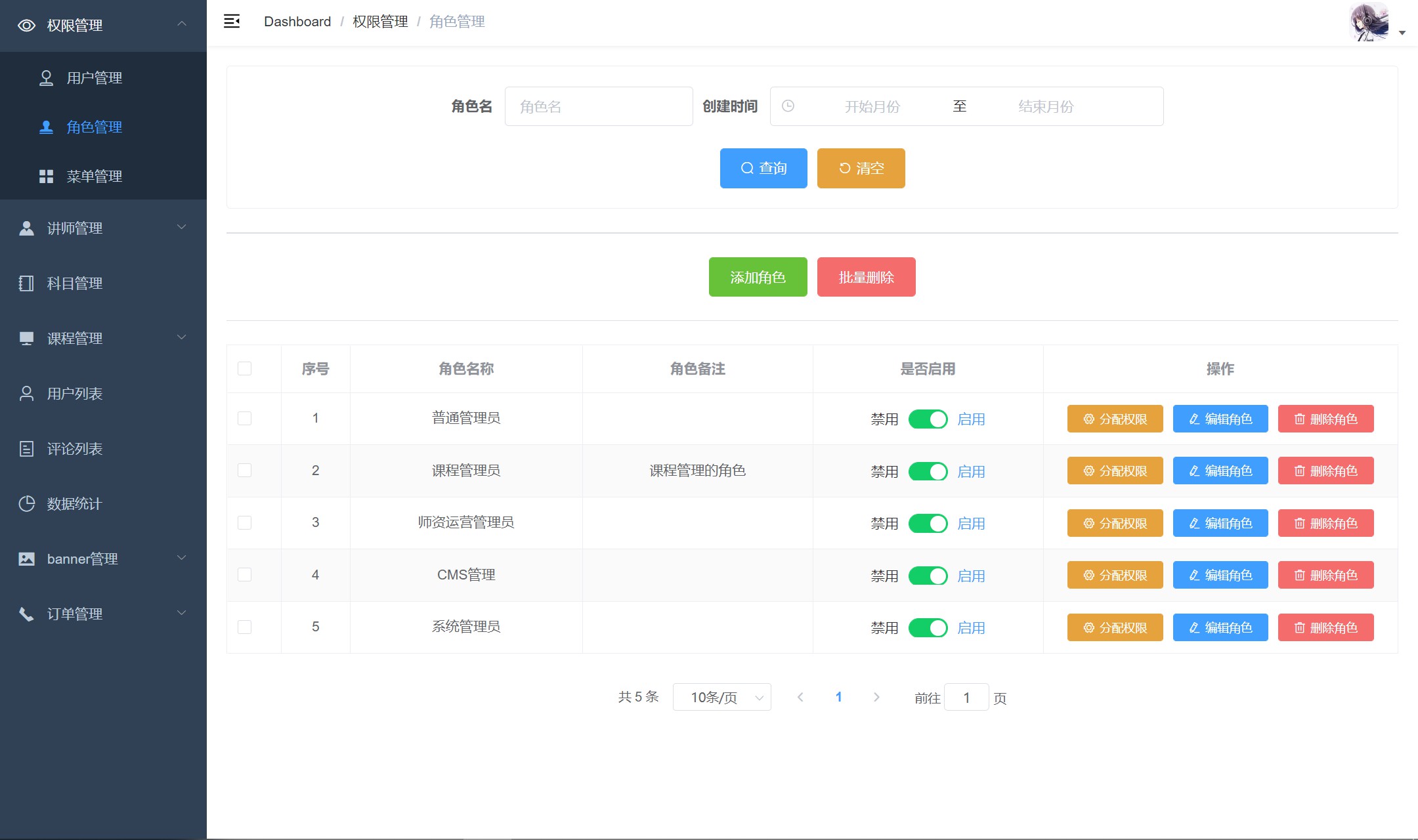Click the clock icon in date range field
Screen dimensions: 1418x840
click(788, 106)
